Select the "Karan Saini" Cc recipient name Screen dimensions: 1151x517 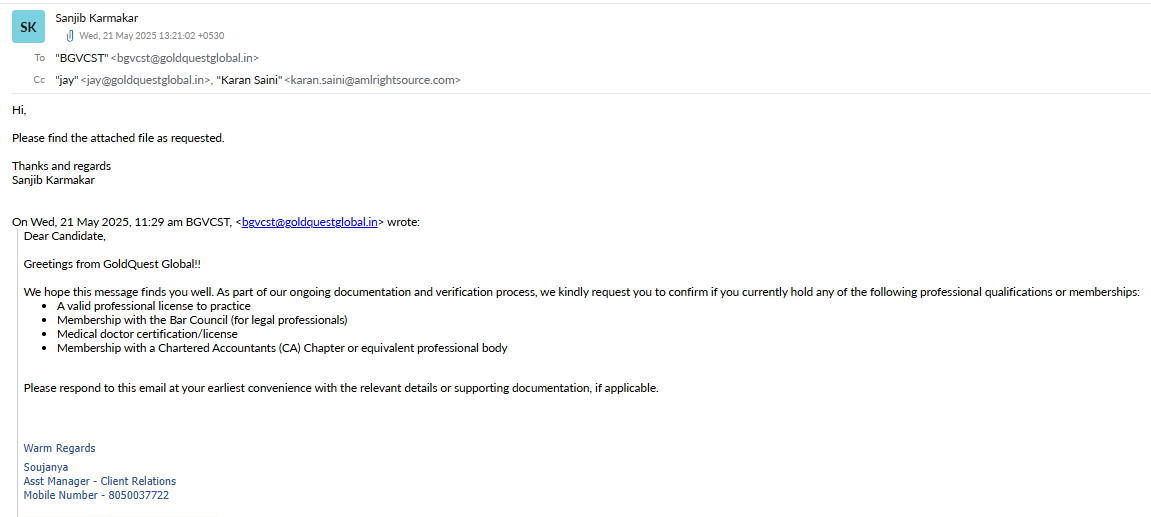pyautogui.click(x=249, y=80)
